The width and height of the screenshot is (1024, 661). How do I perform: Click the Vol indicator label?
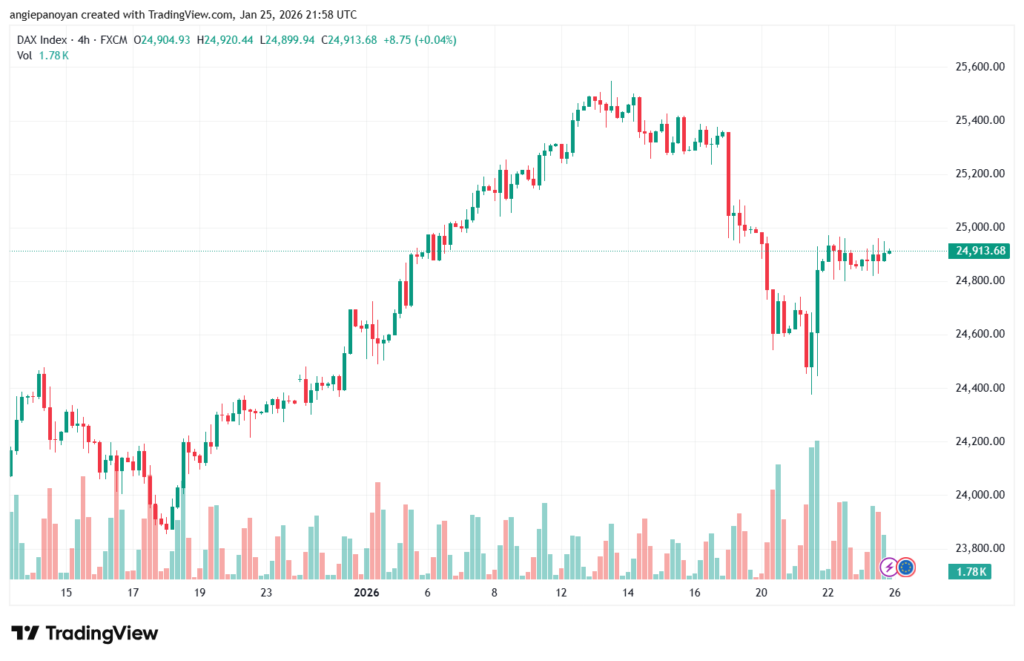tap(25, 55)
